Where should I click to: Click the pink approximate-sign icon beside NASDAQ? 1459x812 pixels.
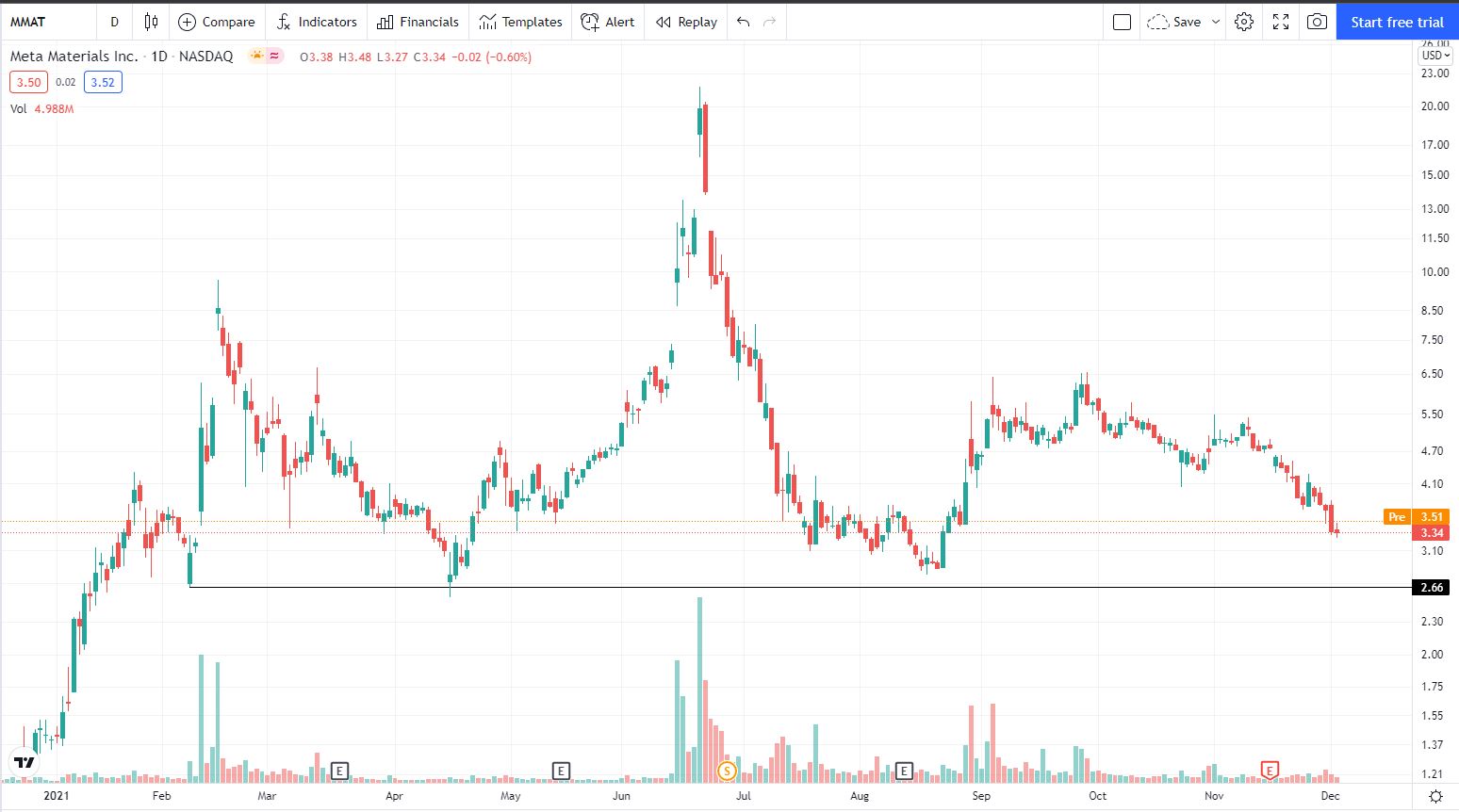click(274, 56)
